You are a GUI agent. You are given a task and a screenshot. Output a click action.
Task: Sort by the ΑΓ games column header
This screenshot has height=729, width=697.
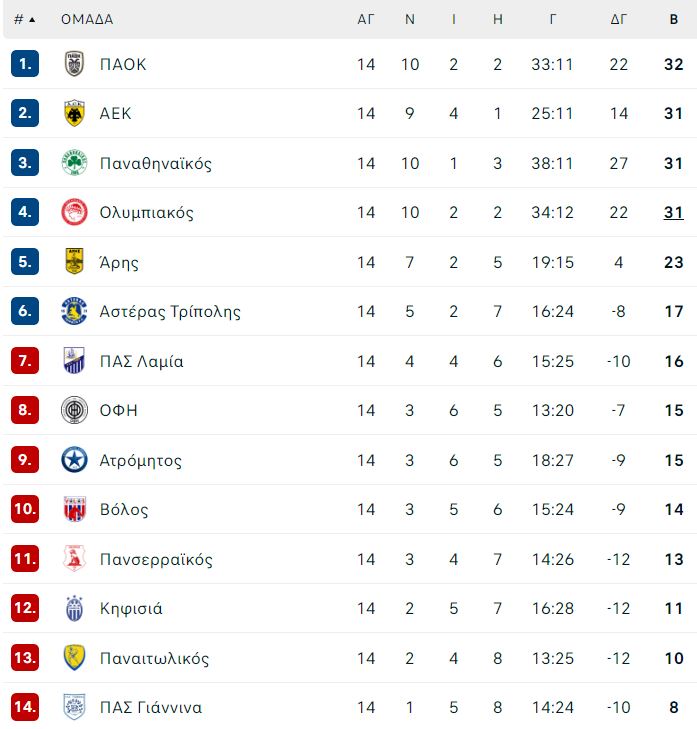(365, 20)
